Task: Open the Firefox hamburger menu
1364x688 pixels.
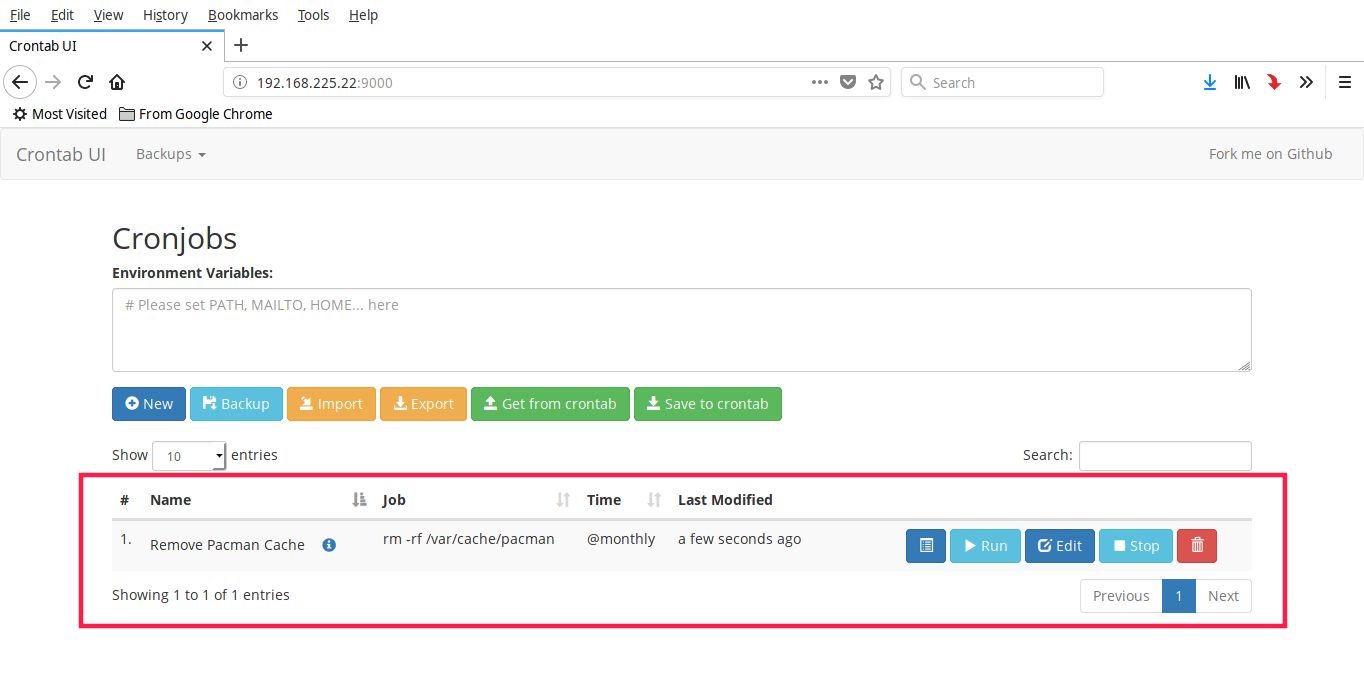Action: coord(1345,82)
